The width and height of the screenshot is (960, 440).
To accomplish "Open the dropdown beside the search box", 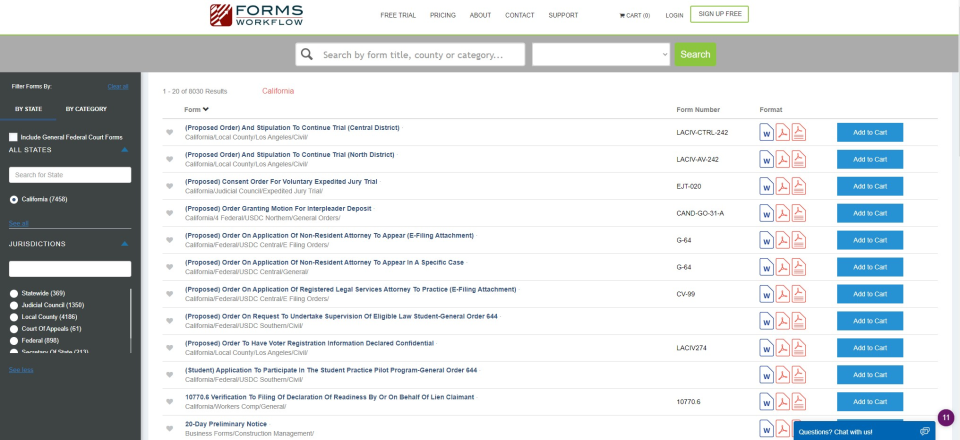I will point(601,54).
